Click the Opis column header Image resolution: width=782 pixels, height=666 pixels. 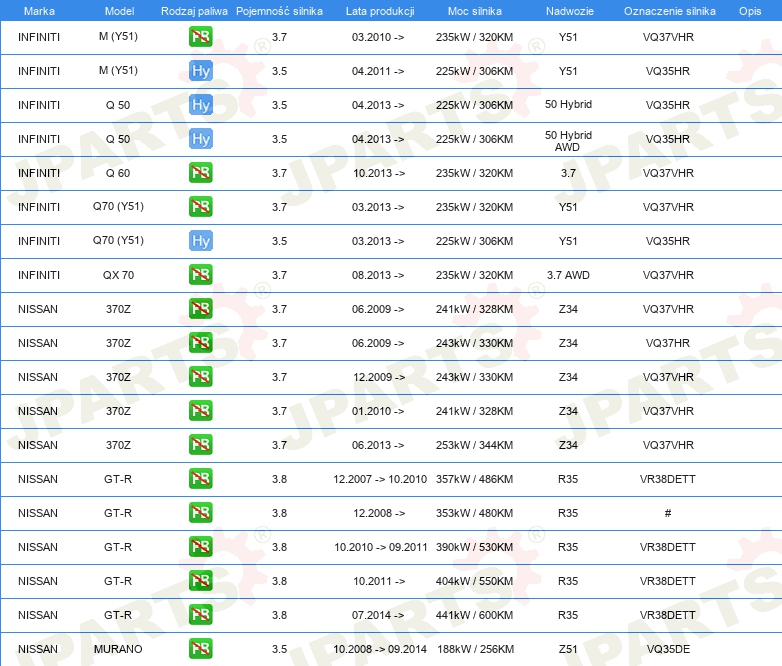pyautogui.click(x=749, y=10)
